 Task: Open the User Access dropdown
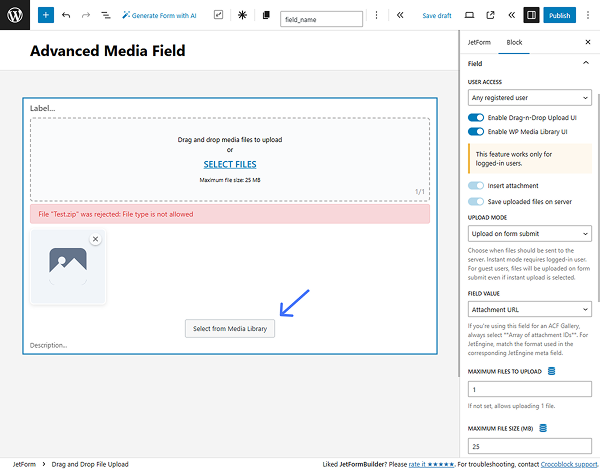pos(530,98)
